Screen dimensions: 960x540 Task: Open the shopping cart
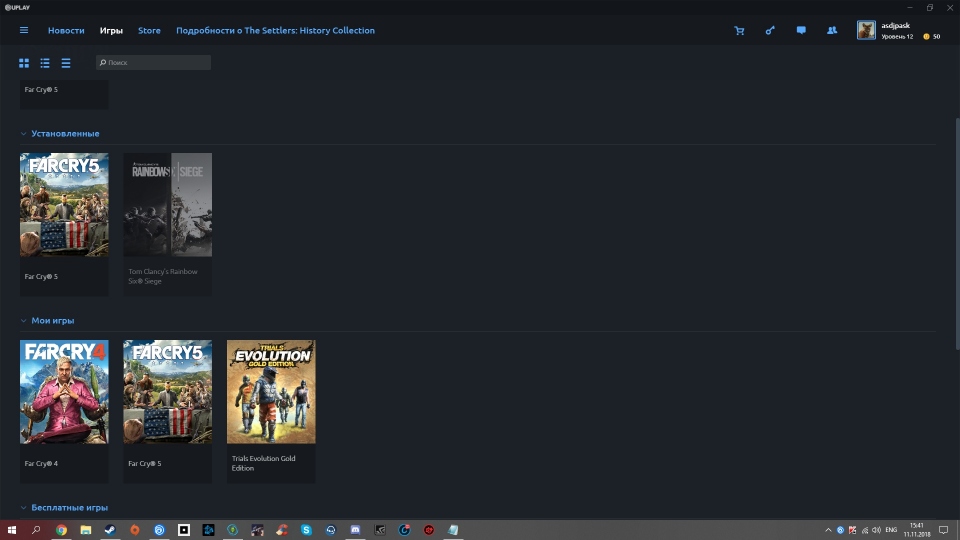pos(739,31)
